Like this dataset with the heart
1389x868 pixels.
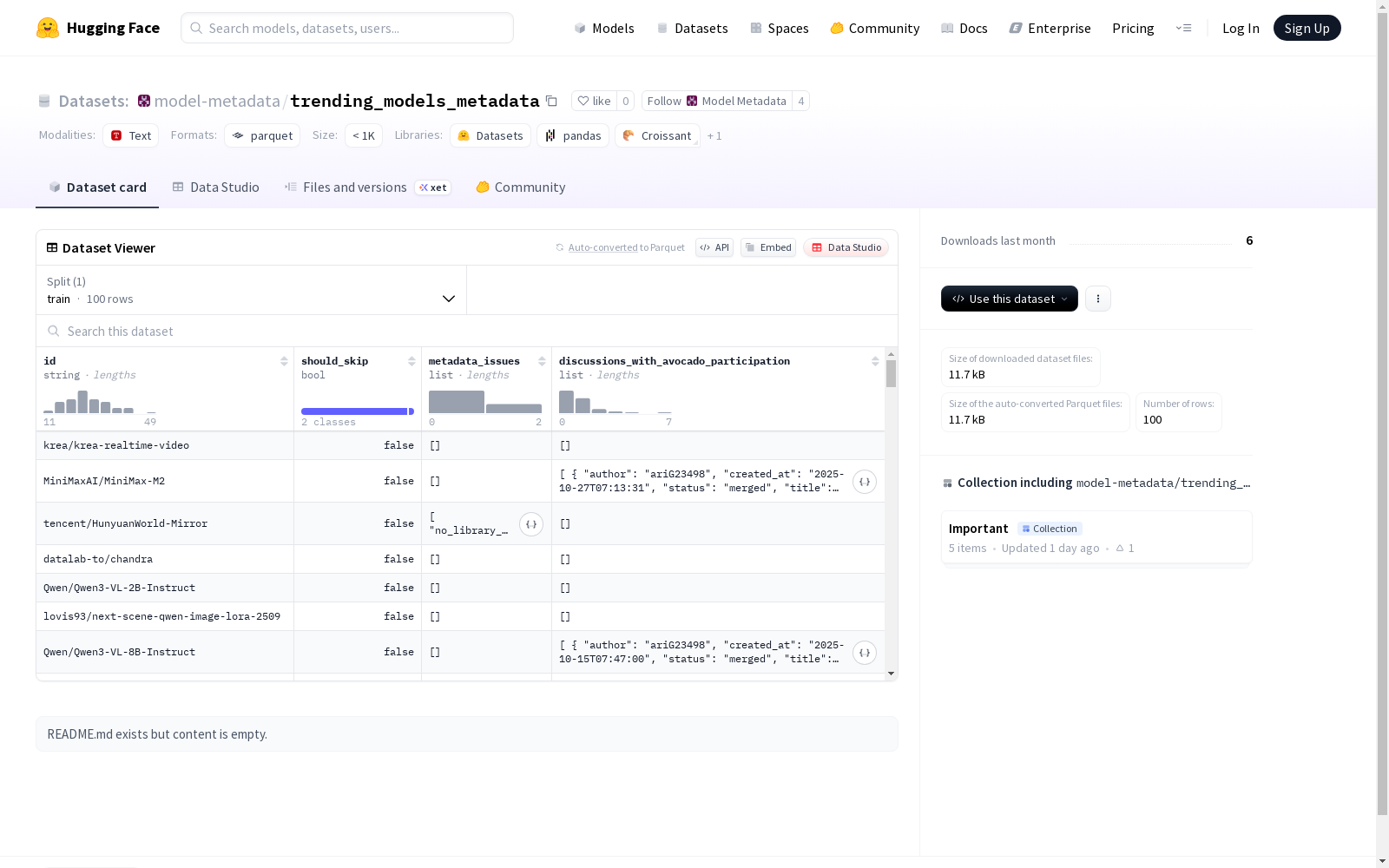click(594, 101)
